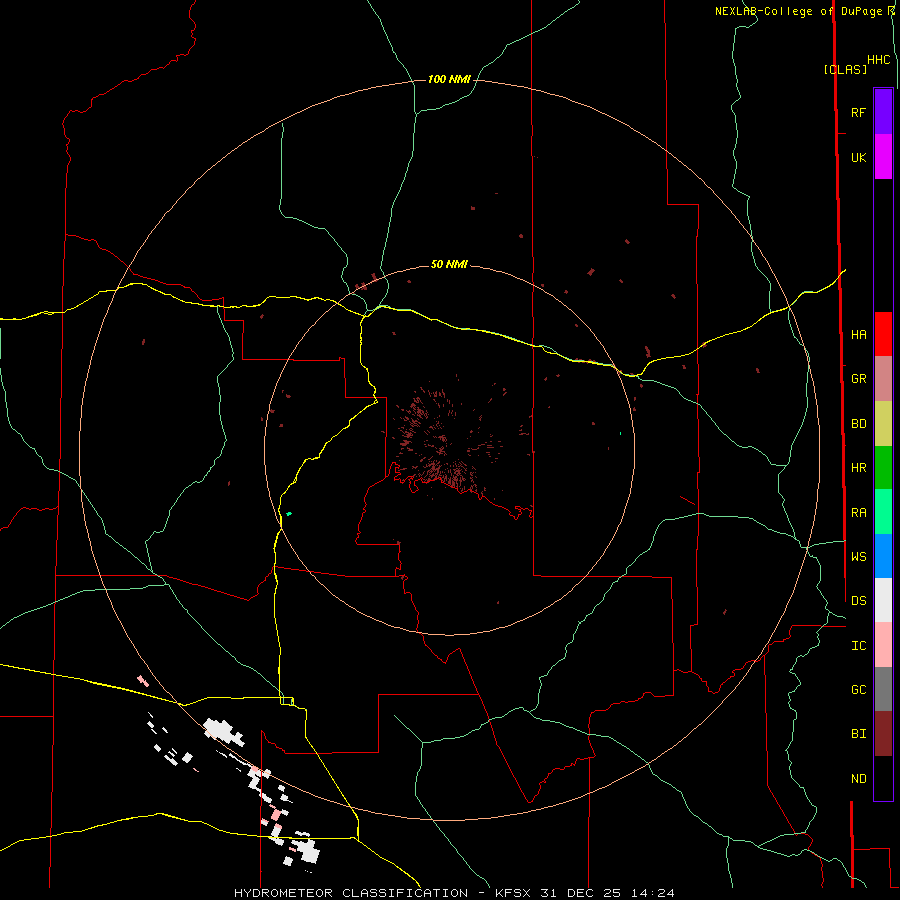Viewport: 900px width, 900px height.
Task: Click the magenta UK color swatch
Action: click(883, 157)
